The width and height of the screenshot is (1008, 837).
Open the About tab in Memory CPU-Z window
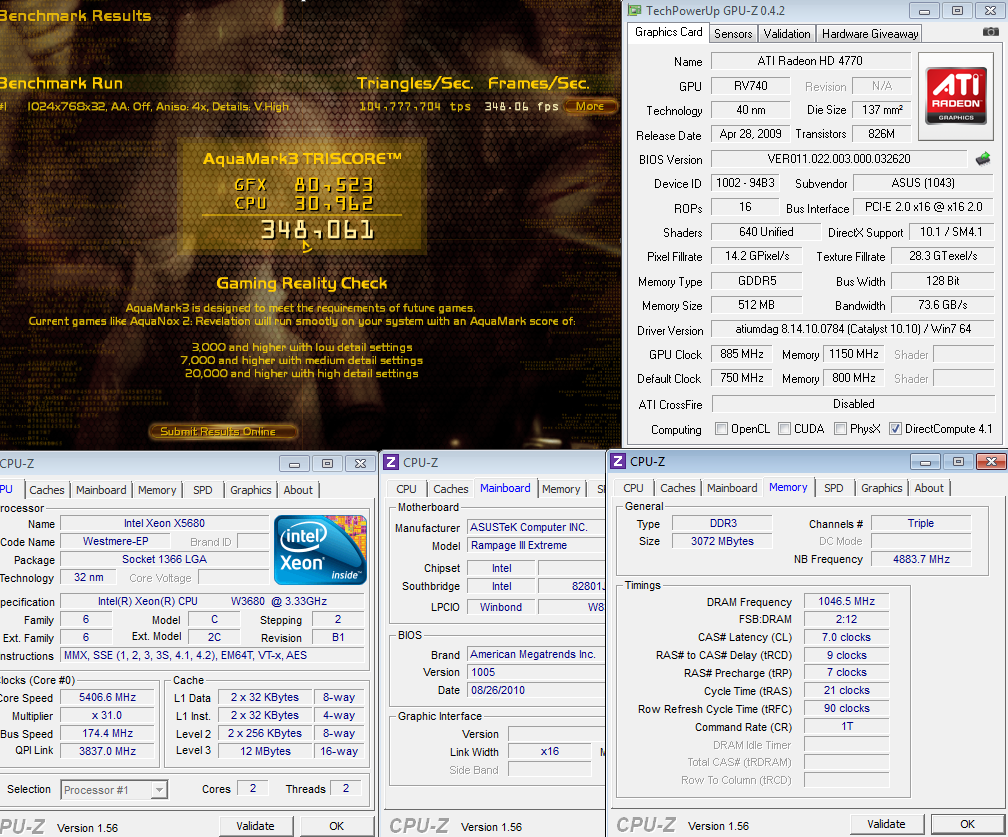[x=929, y=488]
